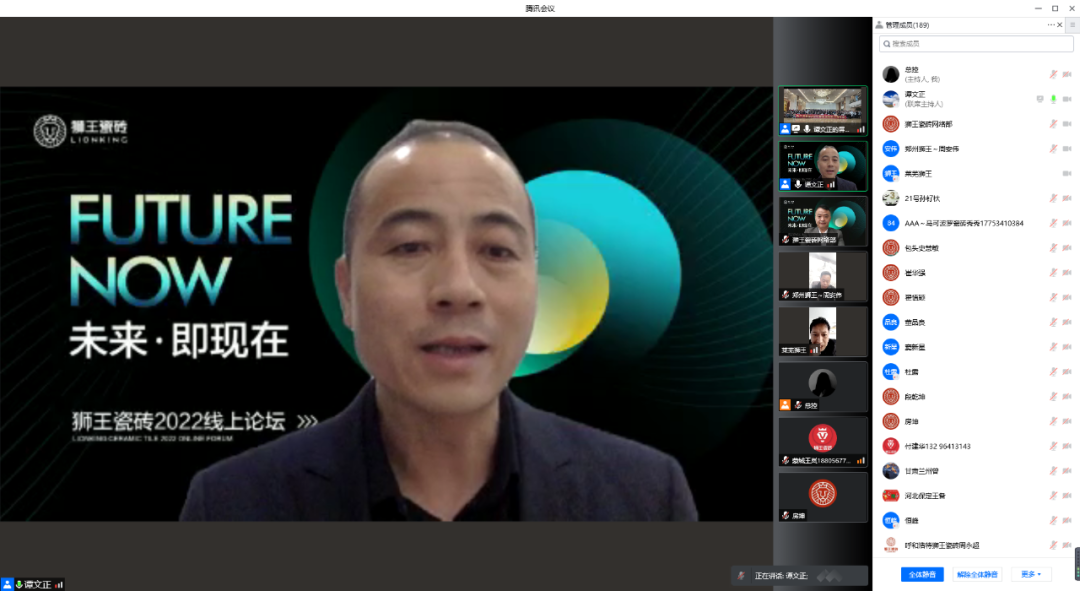
Task: Click the 解除全体静音 button
Action: [976, 574]
